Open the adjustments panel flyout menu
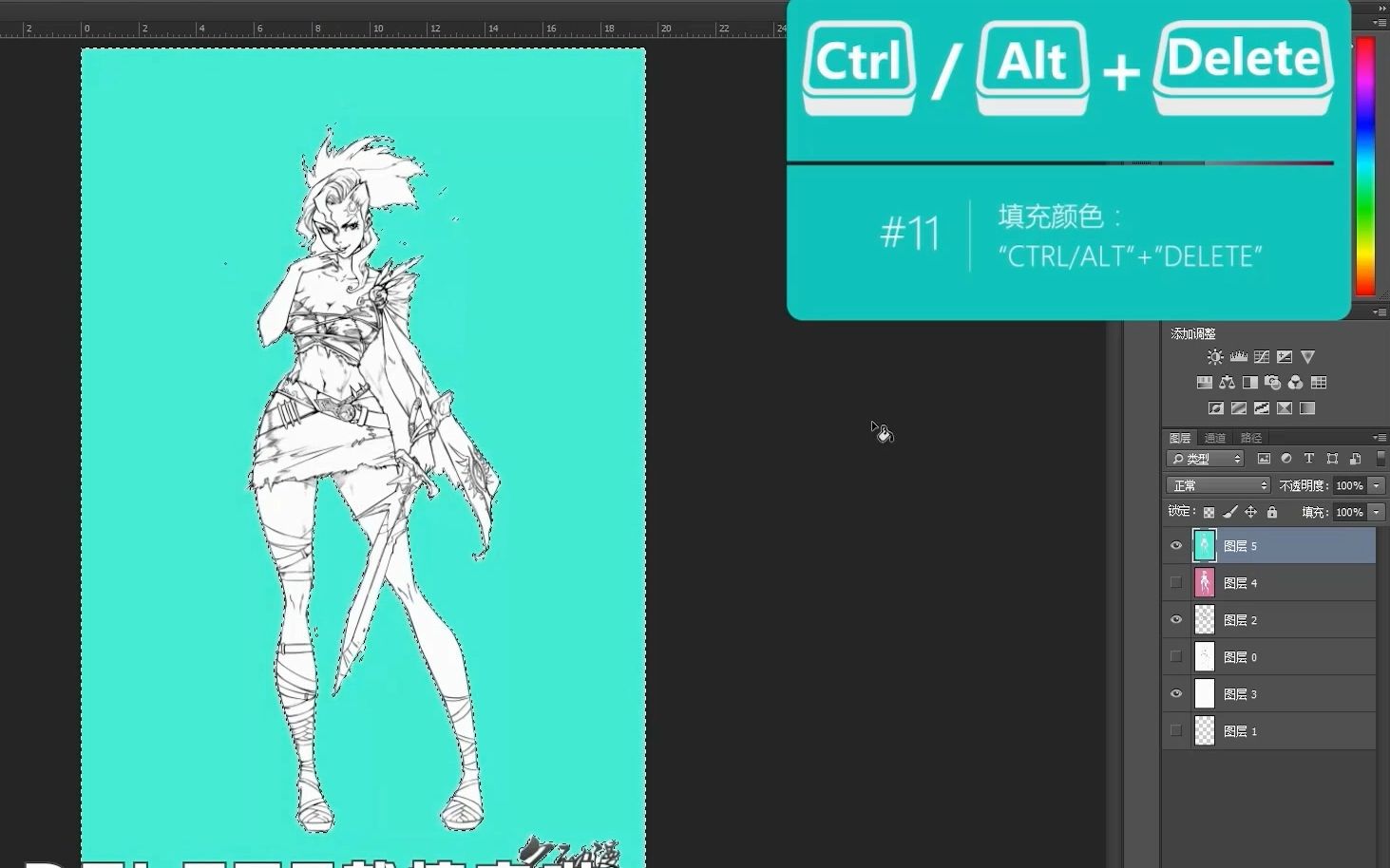1390x868 pixels. pos(1380,311)
